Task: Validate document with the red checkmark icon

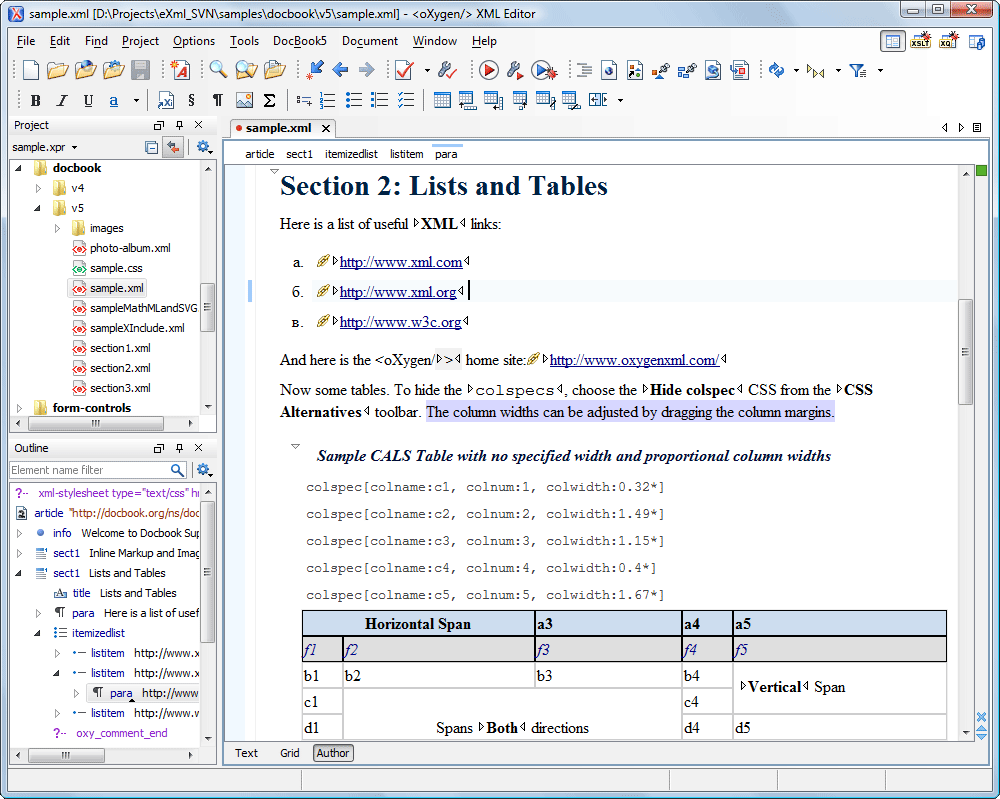Action: tap(405, 70)
